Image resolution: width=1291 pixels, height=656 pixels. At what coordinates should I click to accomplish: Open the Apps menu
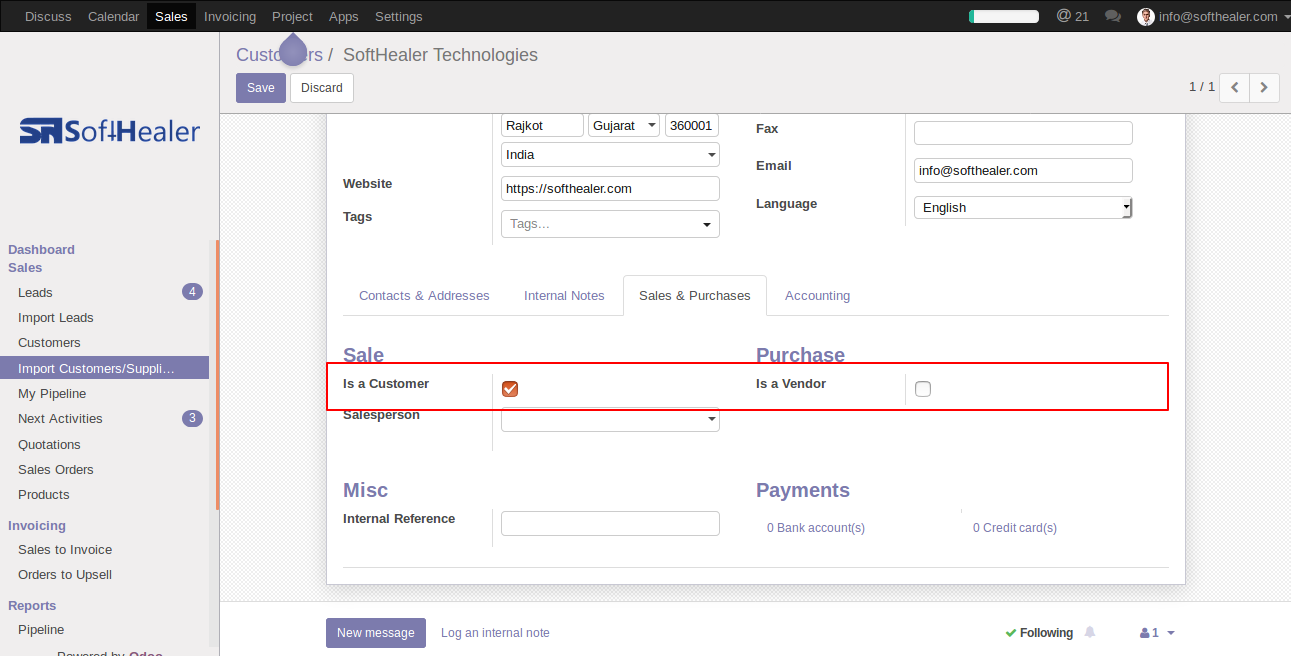coord(344,16)
